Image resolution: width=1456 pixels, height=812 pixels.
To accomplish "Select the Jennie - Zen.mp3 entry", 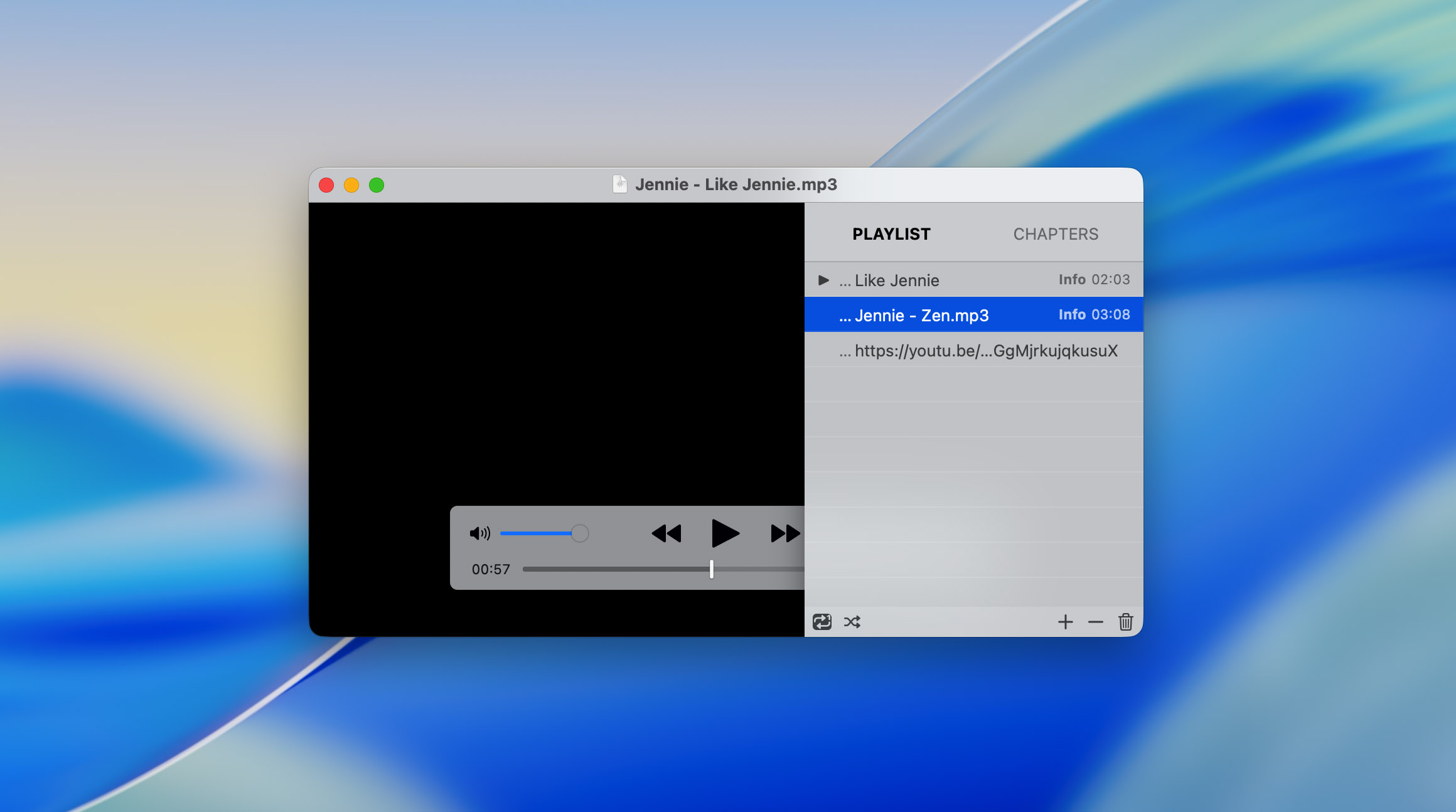I will click(x=921, y=316).
